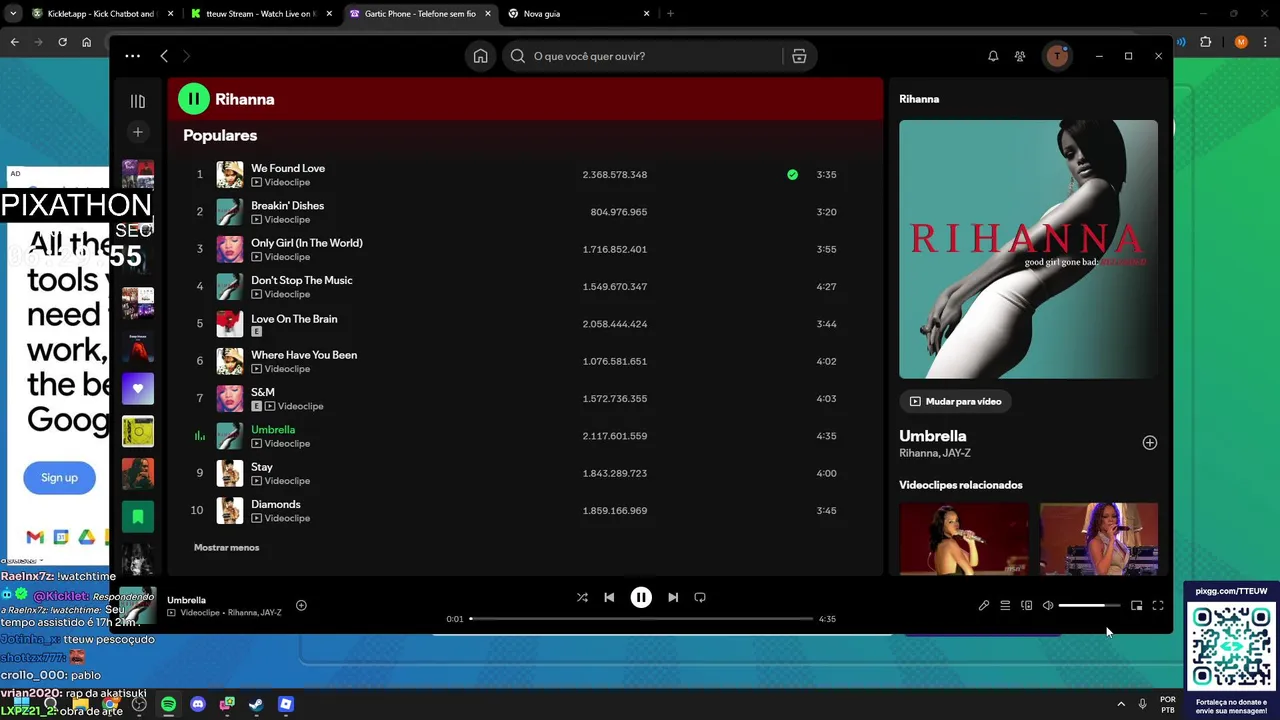Toggle shuffle in the player bar
The height and width of the screenshot is (720, 1280).
click(x=582, y=597)
